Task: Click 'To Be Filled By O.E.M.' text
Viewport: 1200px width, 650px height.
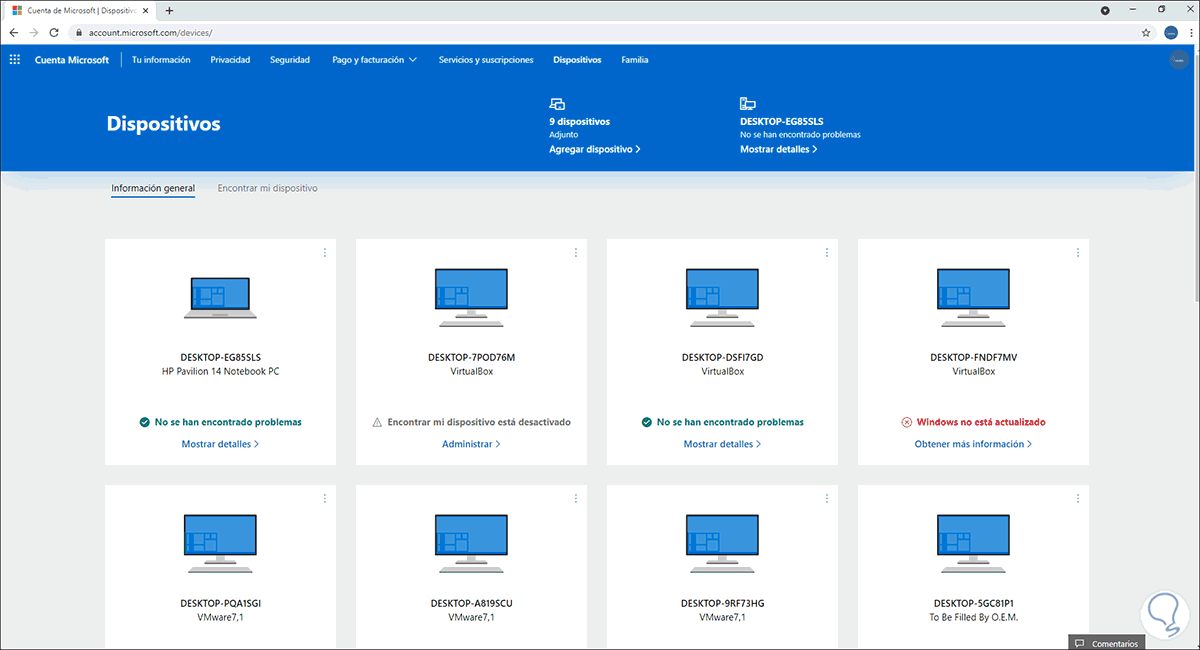Action: coord(973,617)
